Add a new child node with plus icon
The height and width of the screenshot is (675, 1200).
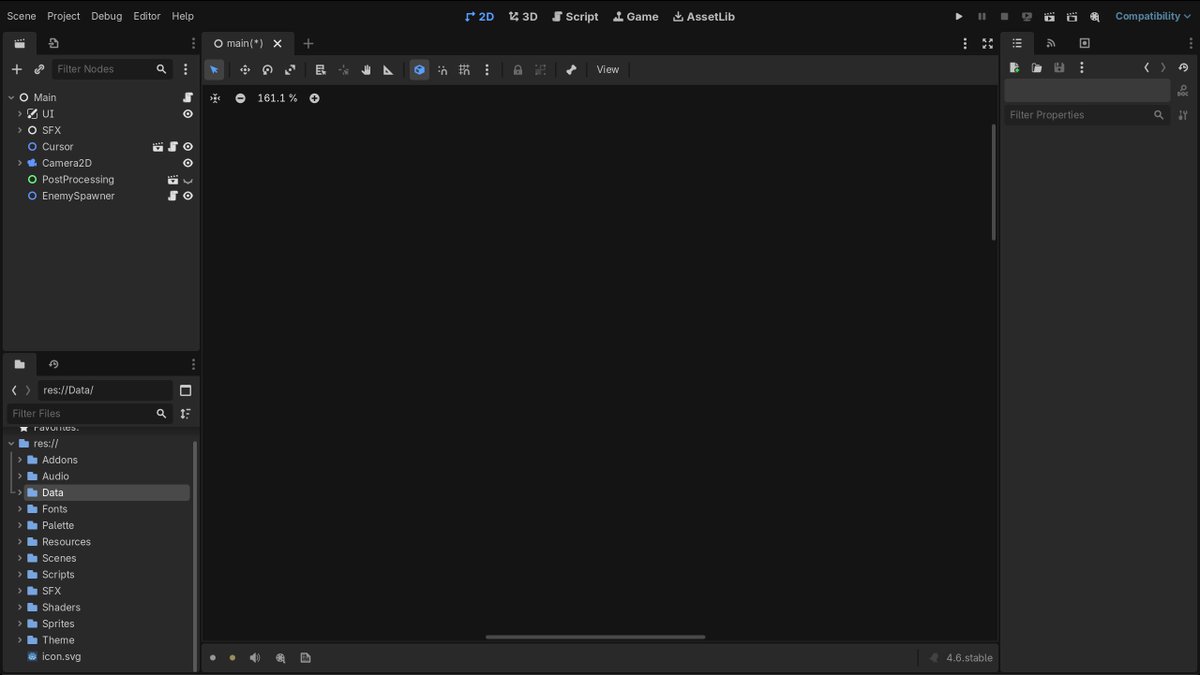pyautogui.click(x=16, y=69)
